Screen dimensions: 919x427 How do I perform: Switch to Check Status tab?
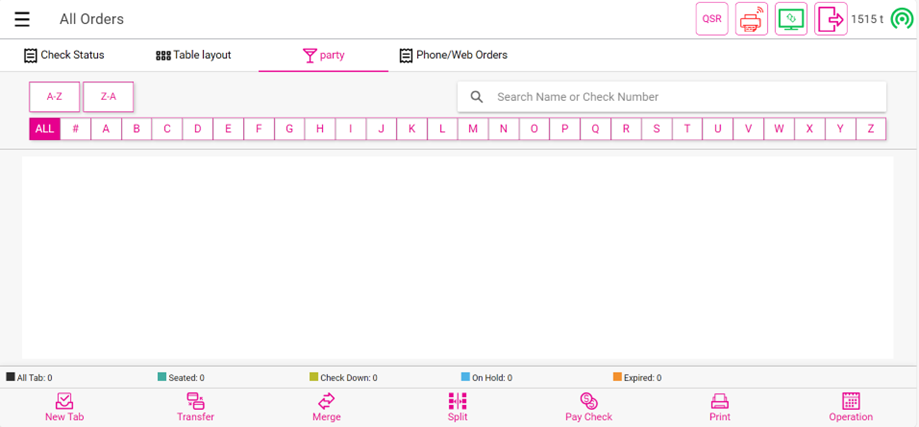(x=64, y=55)
